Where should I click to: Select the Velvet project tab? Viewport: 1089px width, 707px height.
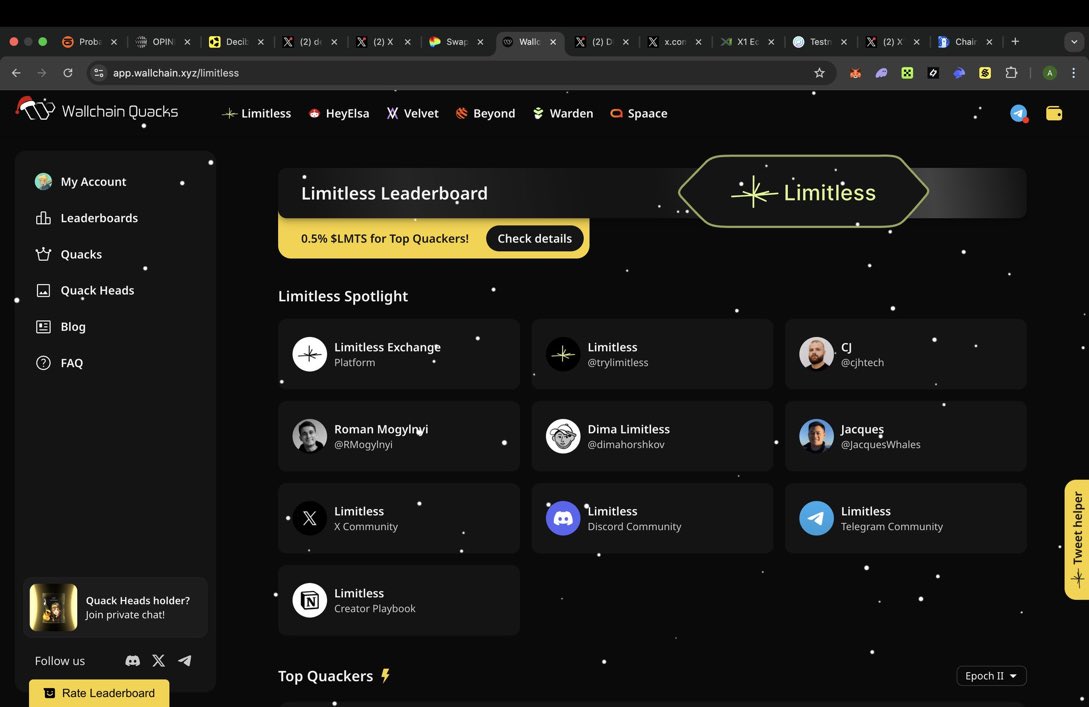coord(413,113)
